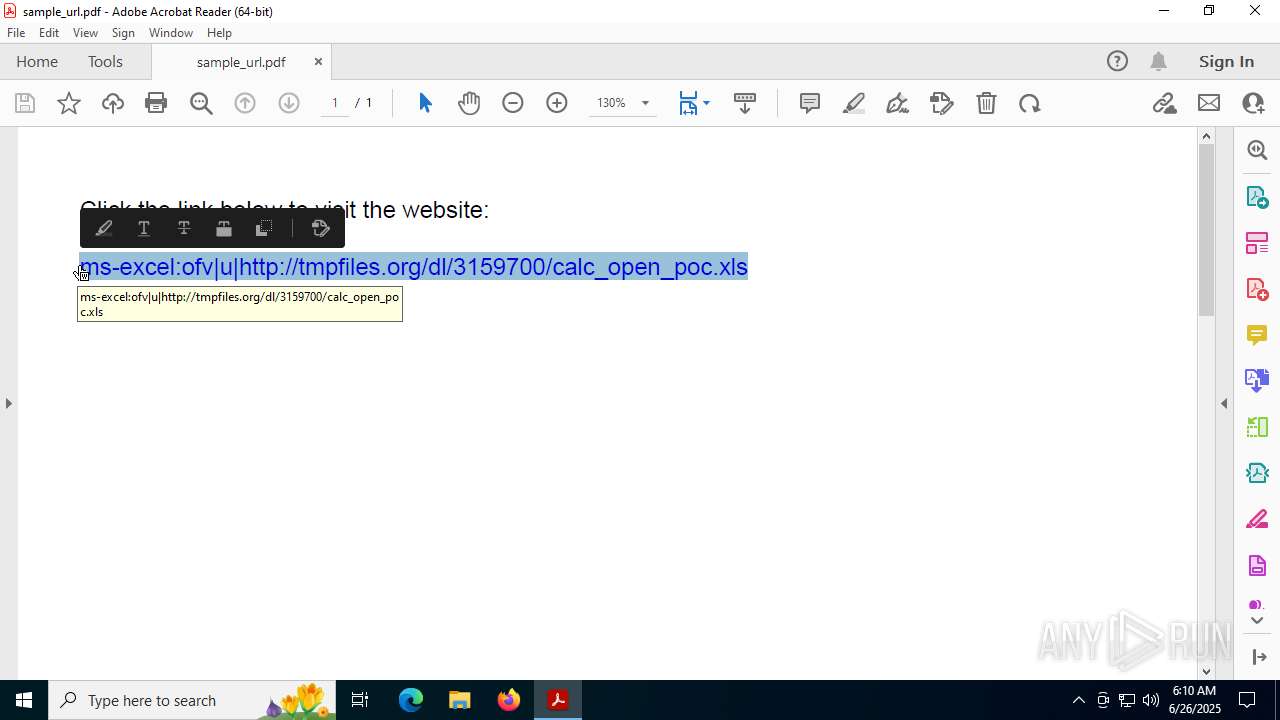Highlight selected text from popup toolbar
The width and height of the screenshot is (1280, 720).
(x=104, y=228)
